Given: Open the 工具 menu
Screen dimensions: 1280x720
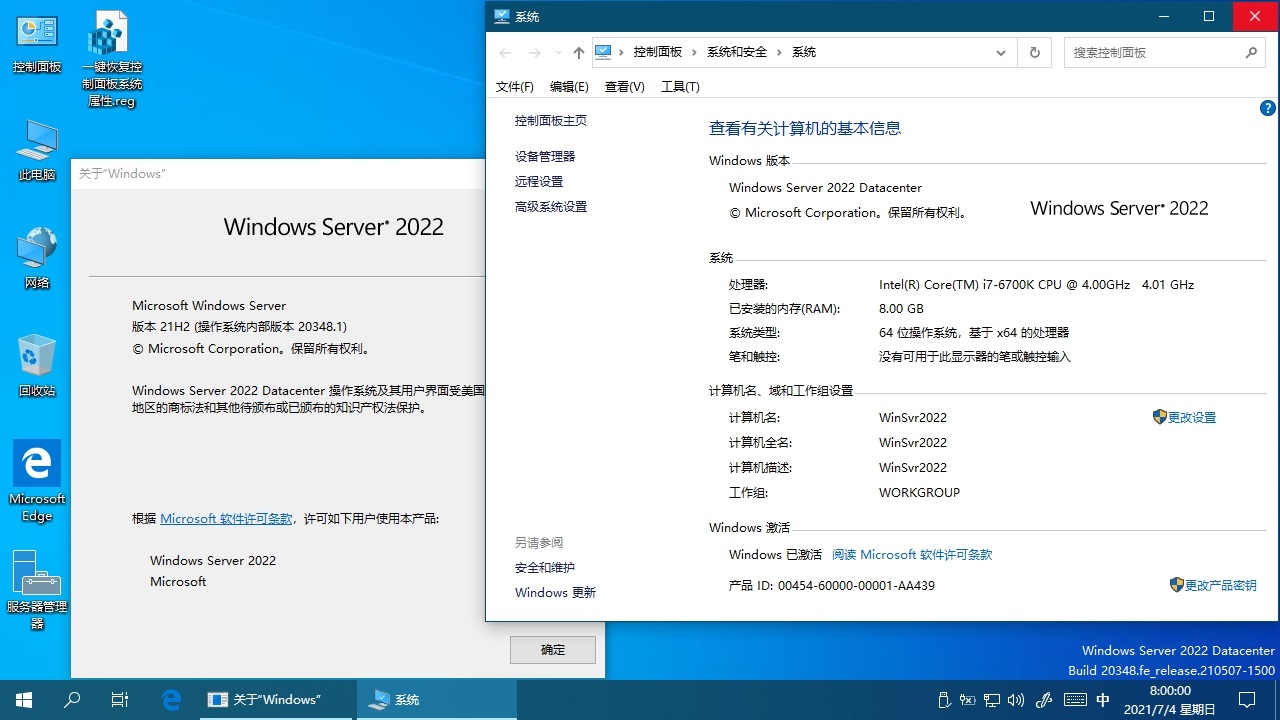Looking at the screenshot, I should tap(680, 86).
